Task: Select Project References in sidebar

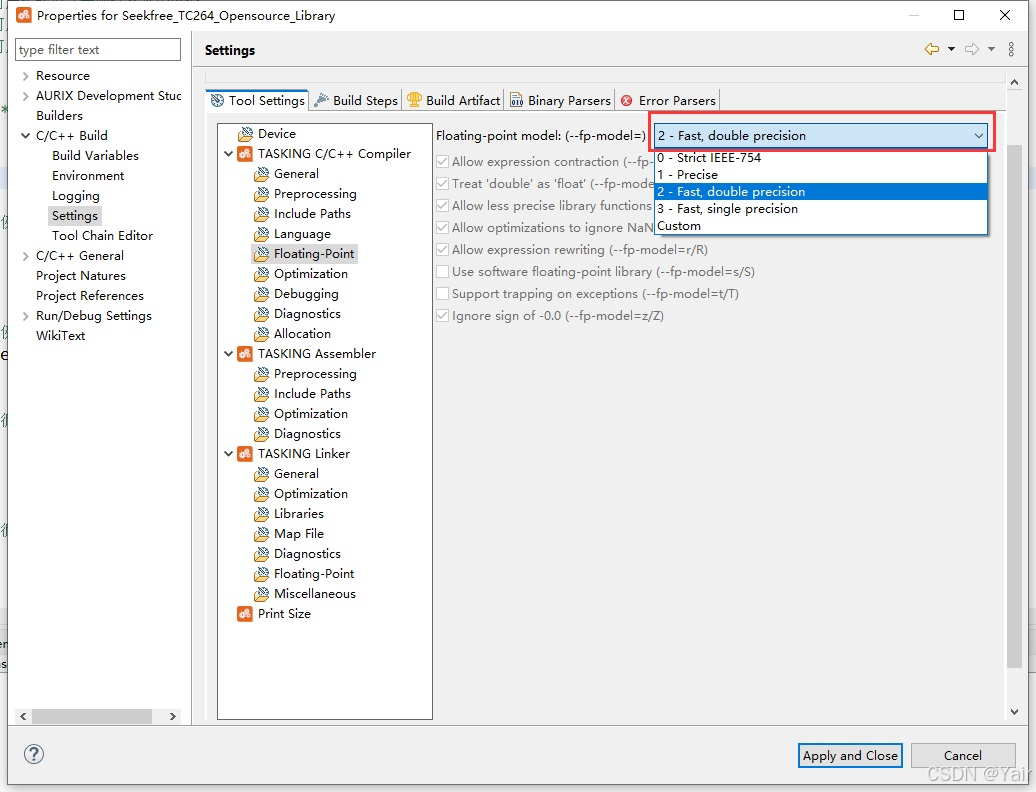Action: click(x=90, y=296)
